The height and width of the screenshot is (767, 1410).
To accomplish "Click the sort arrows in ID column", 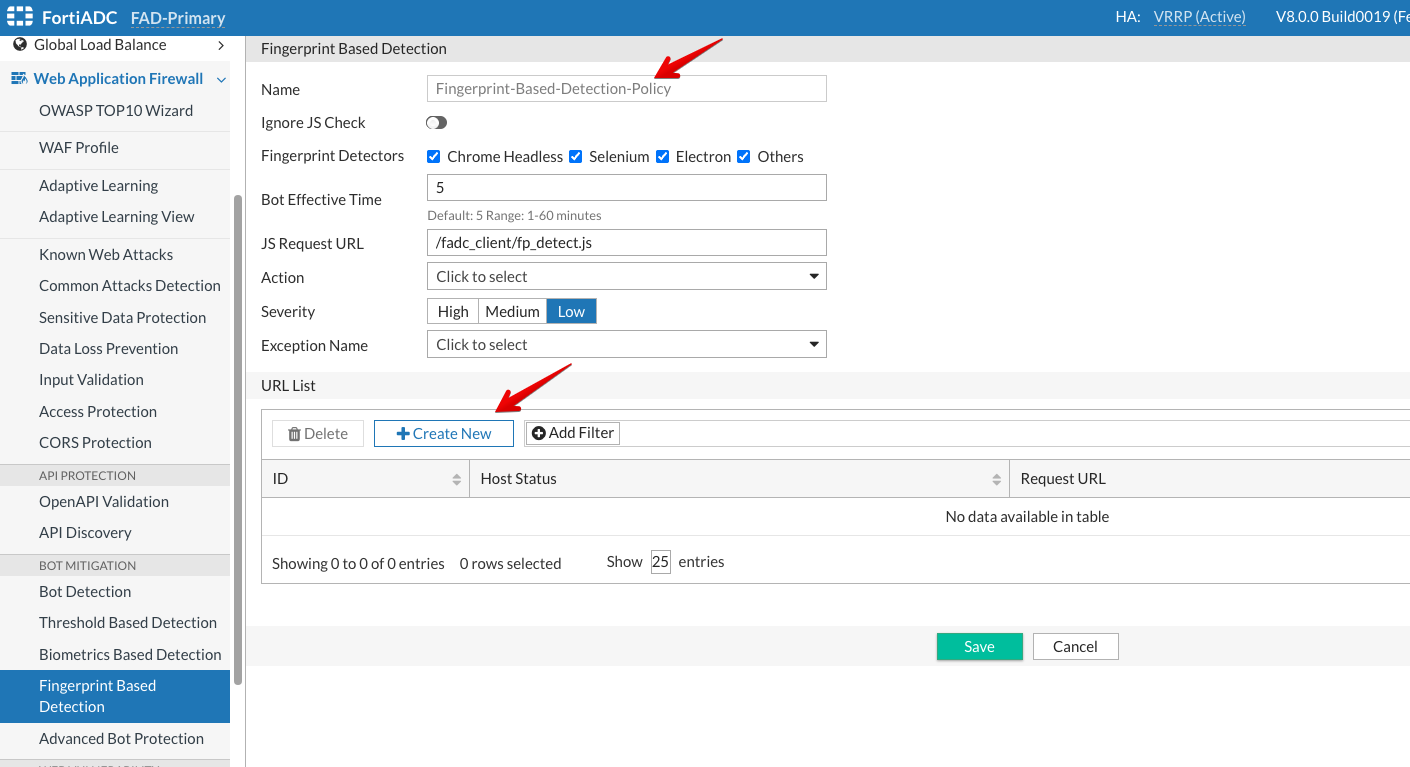I will click(x=457, y=479).
